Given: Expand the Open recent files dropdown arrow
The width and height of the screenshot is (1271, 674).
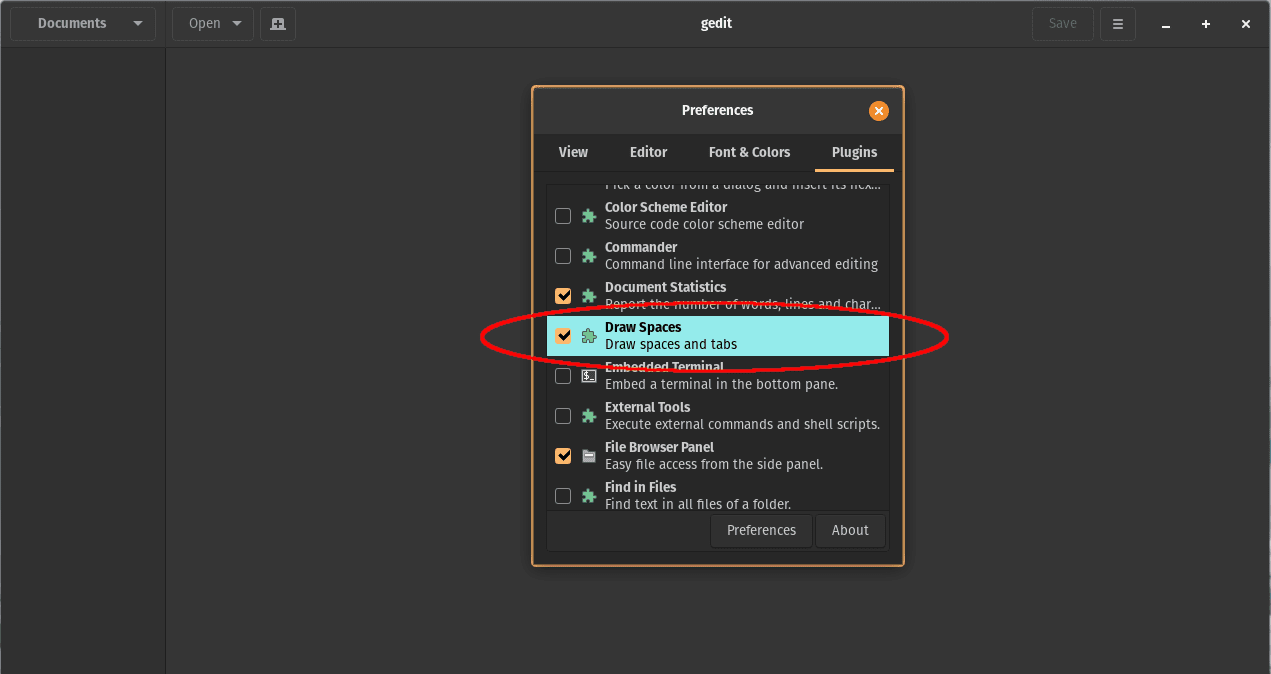Looking at the screenshot, I should (x=237, y=24).
